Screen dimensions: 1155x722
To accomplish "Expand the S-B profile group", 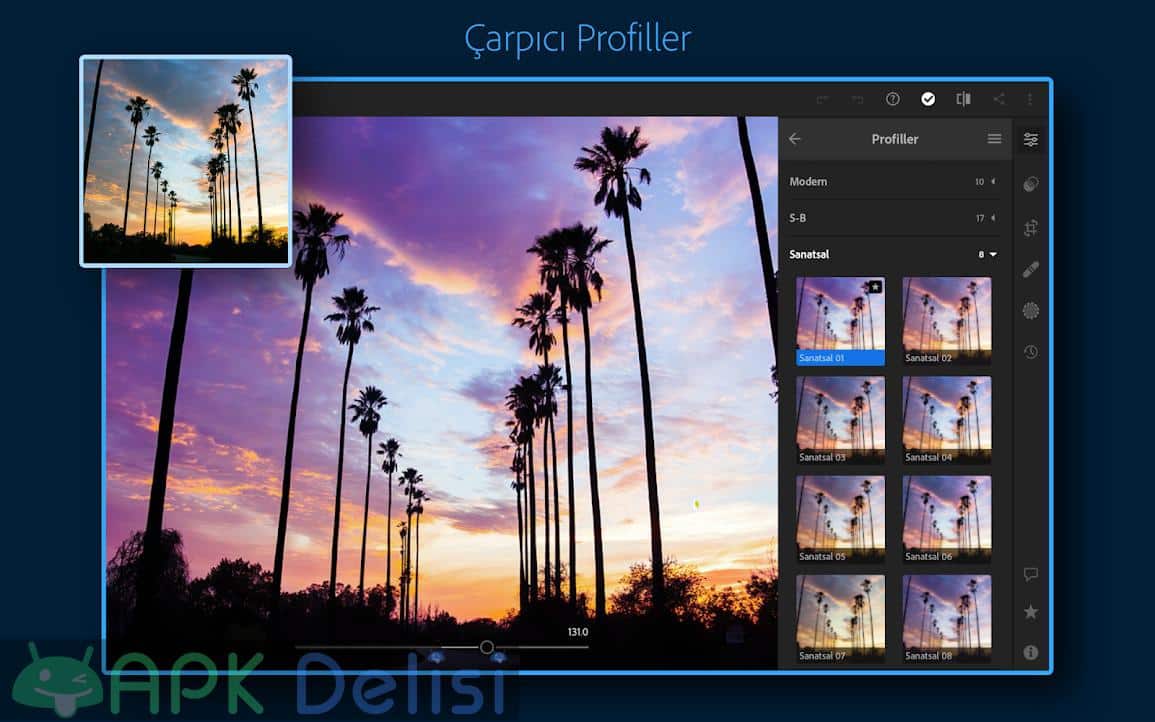I will (x=992, y=218).
